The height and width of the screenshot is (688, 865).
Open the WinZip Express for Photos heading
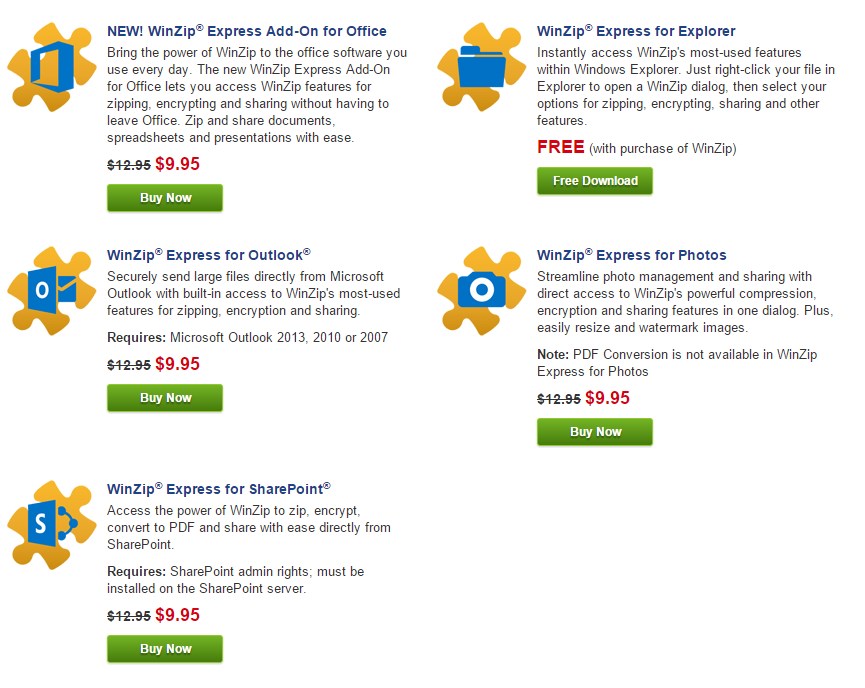[632, 255]
